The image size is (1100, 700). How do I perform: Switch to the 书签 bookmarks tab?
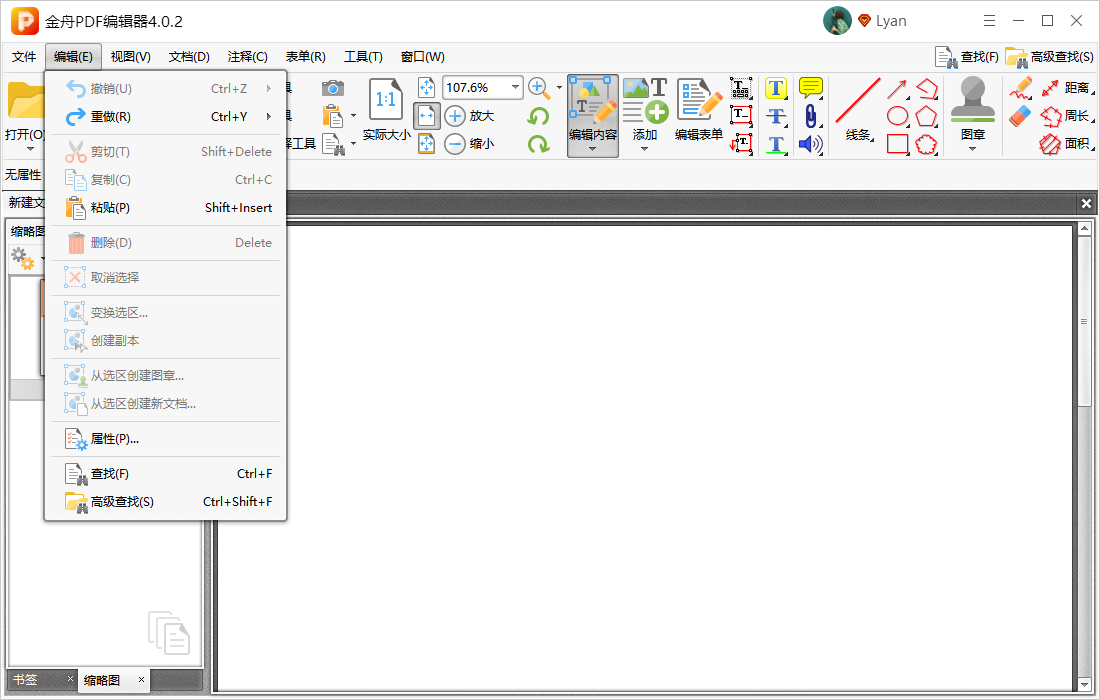[x=25, y=680]
